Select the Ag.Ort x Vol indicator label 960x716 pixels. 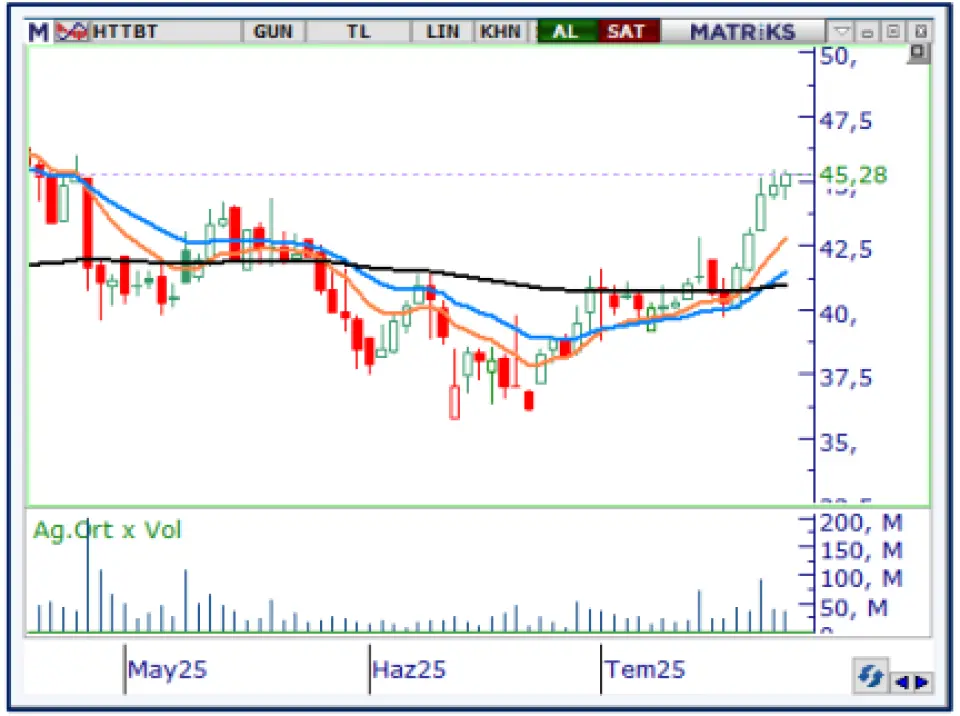(x=107, y=530)
